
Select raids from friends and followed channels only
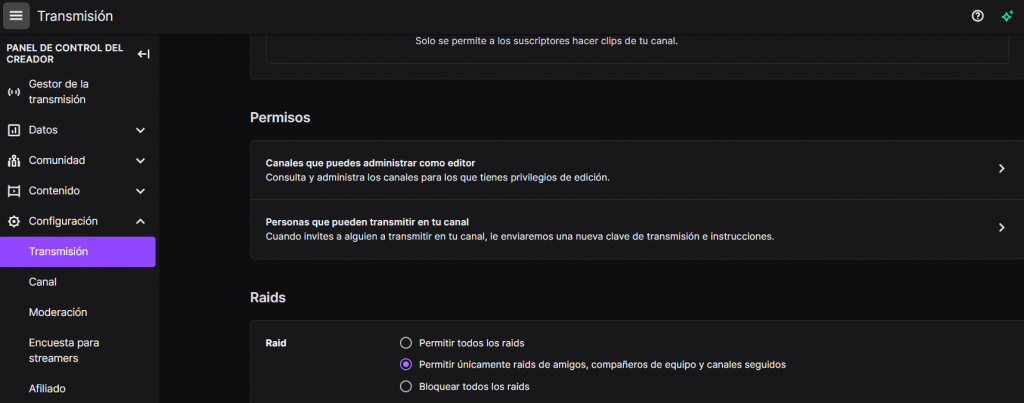[406, 365]
